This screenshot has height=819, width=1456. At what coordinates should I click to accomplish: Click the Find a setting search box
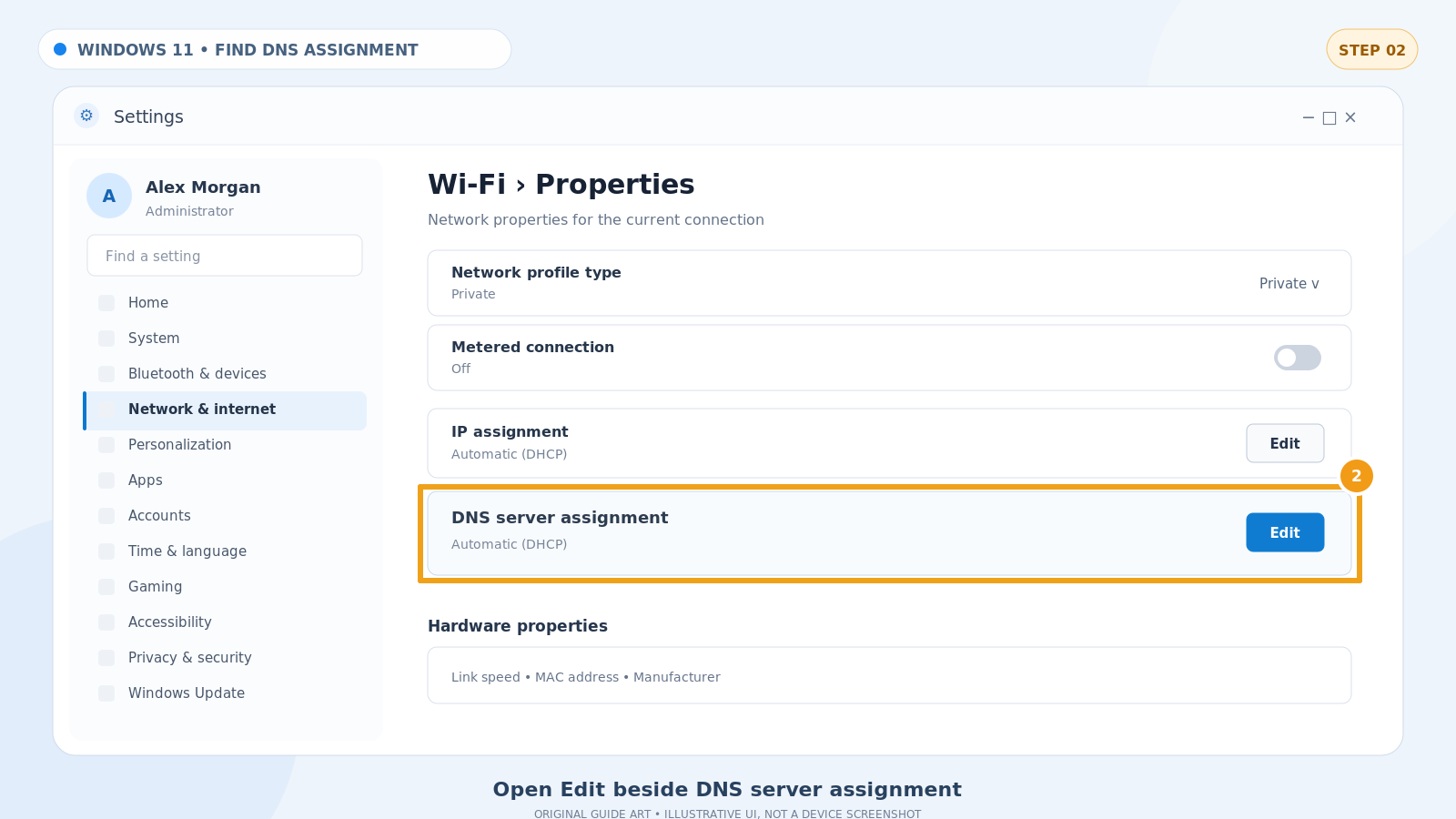(x=225, y=256)
